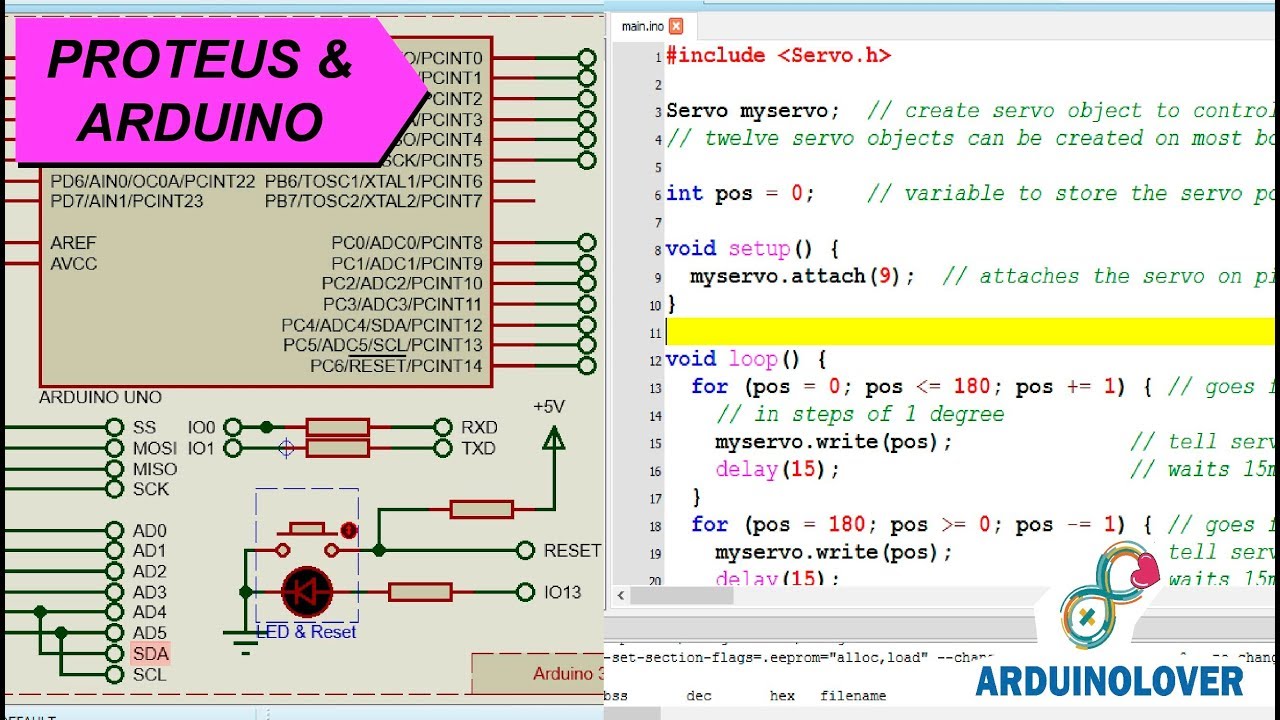The height and width of the screenshot is (720, 1280).
Task: Click the SCK terminal circle
Action: point(114,489)
